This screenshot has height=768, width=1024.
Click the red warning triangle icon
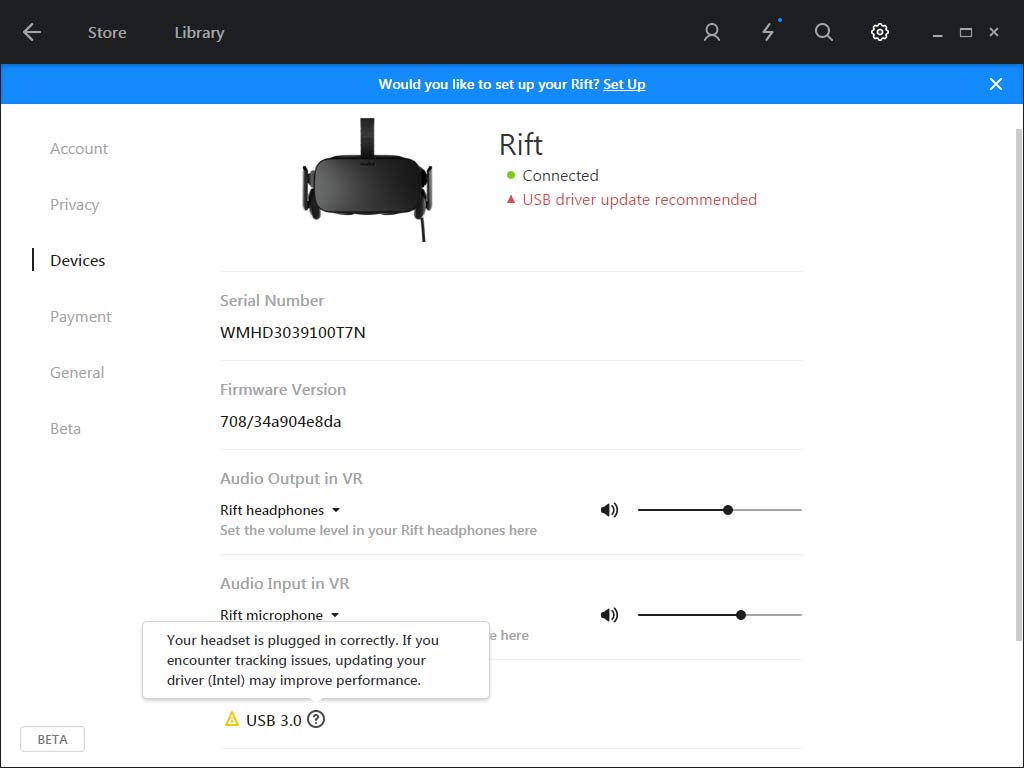tap(511, 199)
